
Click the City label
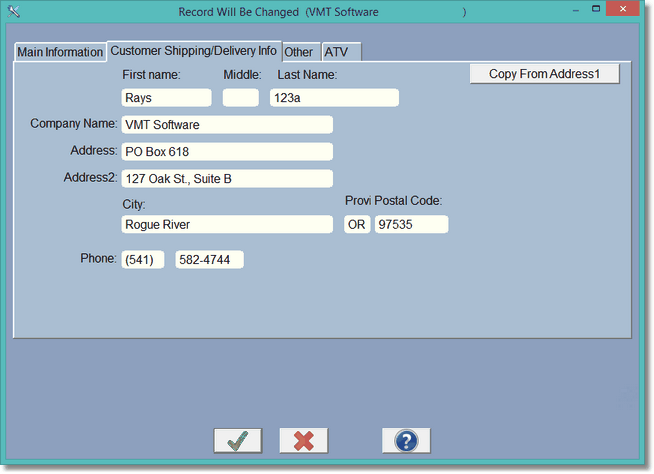click(134, 204)
